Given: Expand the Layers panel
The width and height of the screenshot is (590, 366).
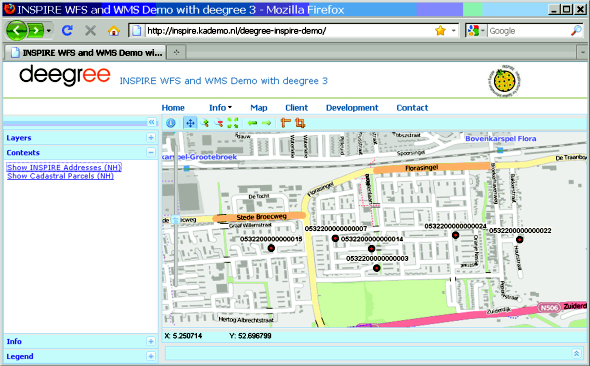Looking at the screenshot, I should click(151, 138).
